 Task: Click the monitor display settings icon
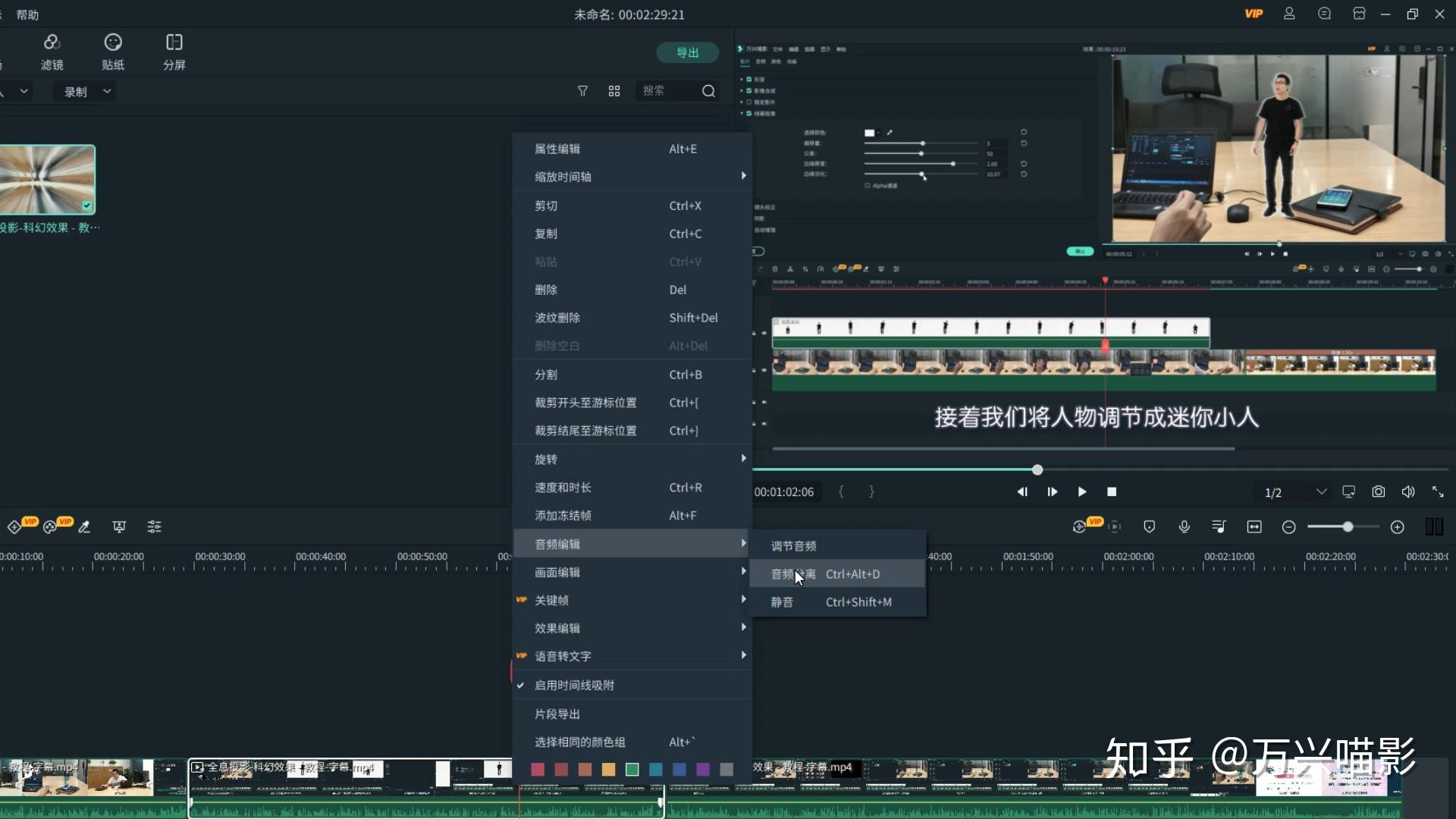pos(1348,491)
